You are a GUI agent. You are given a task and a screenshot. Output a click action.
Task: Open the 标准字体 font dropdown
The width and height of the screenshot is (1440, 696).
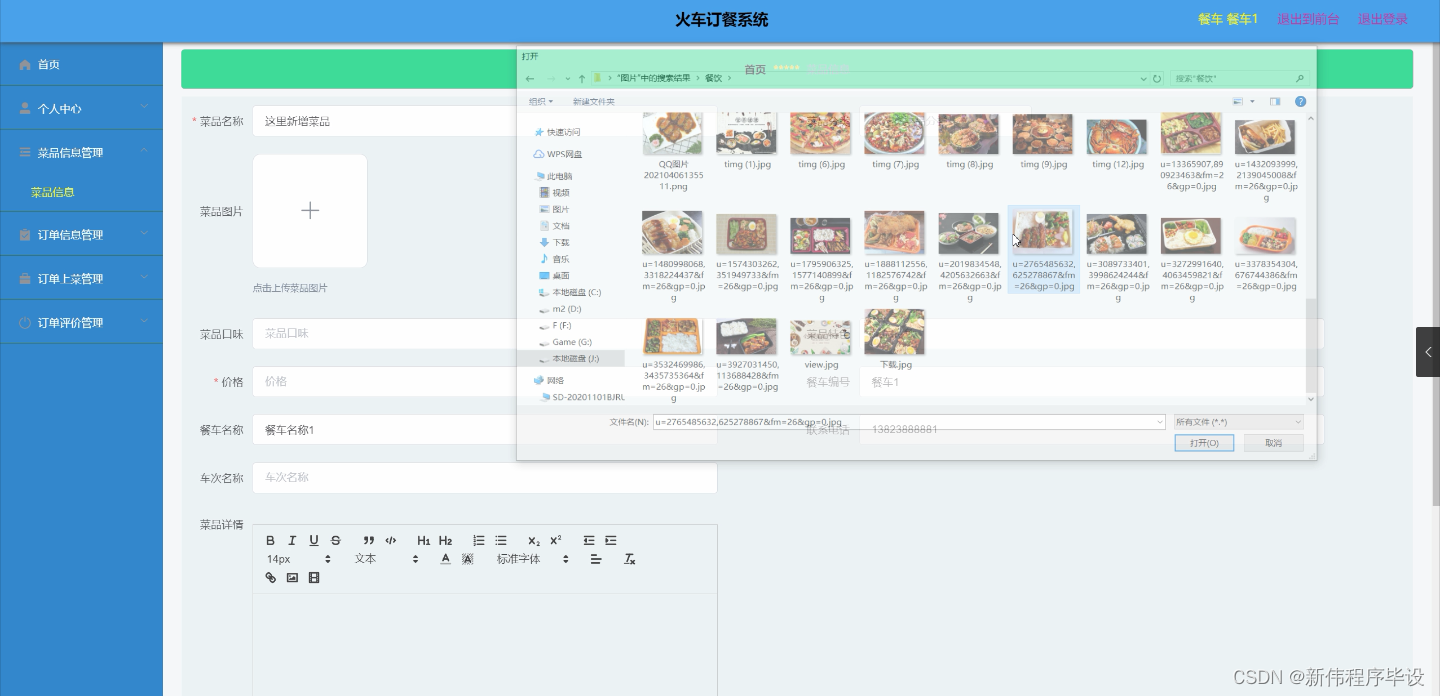pyautogui.click(x=533, y=559)
